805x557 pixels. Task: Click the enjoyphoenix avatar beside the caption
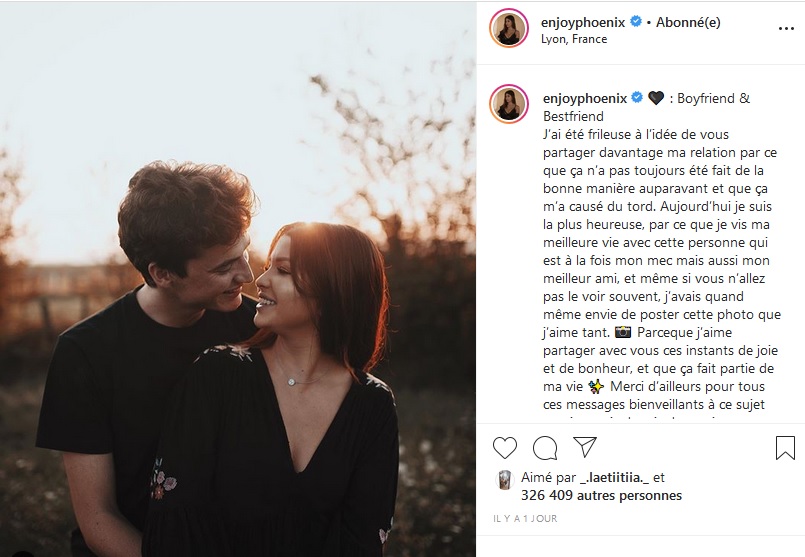point(509,105)
